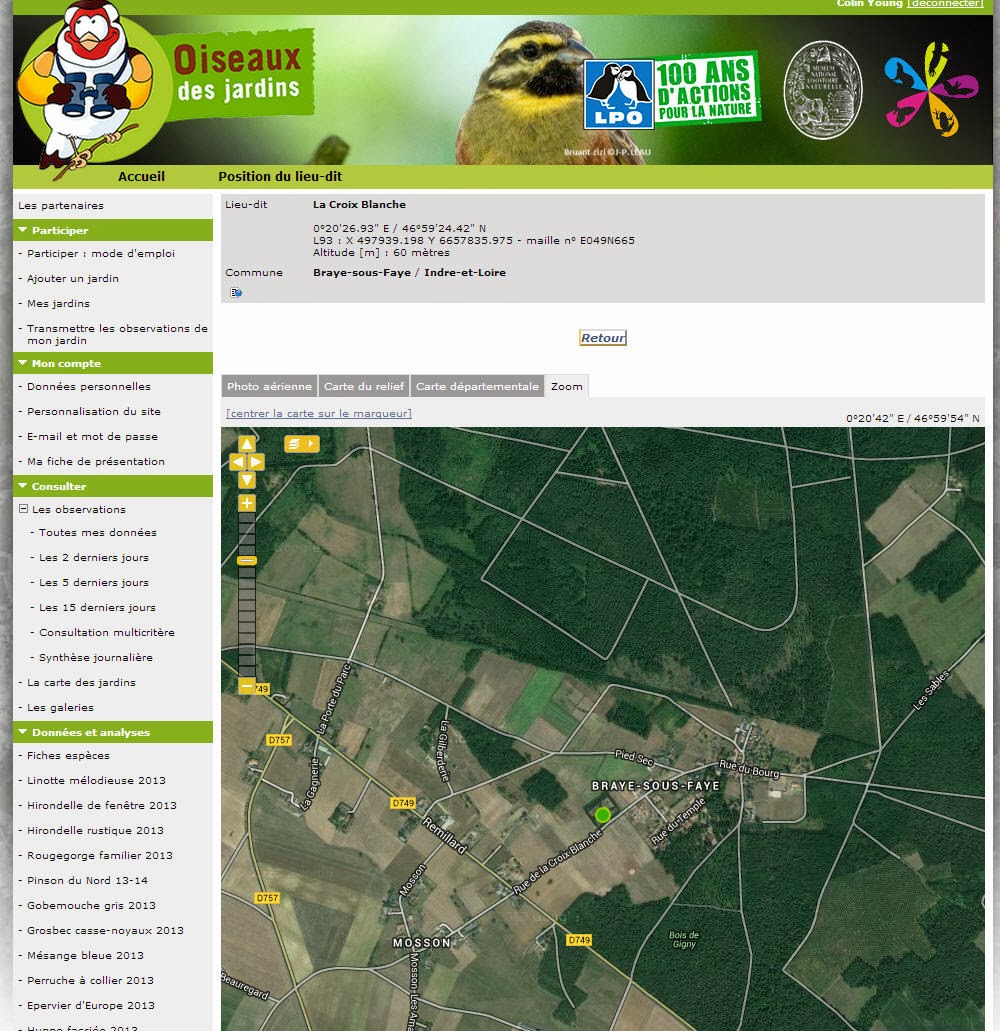Click the zoom level slider handle
This screenshot has width=1000, height=1031.
(x=247, y=561)
